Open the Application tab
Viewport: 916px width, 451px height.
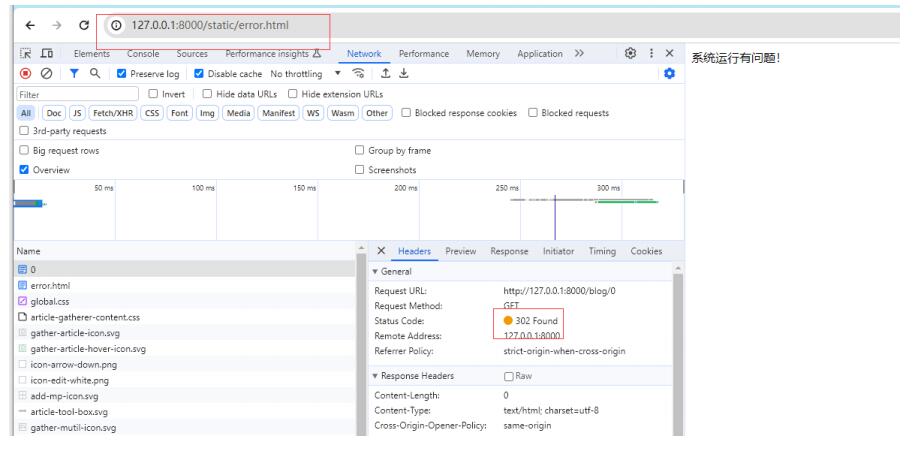[x=540, y=54]
